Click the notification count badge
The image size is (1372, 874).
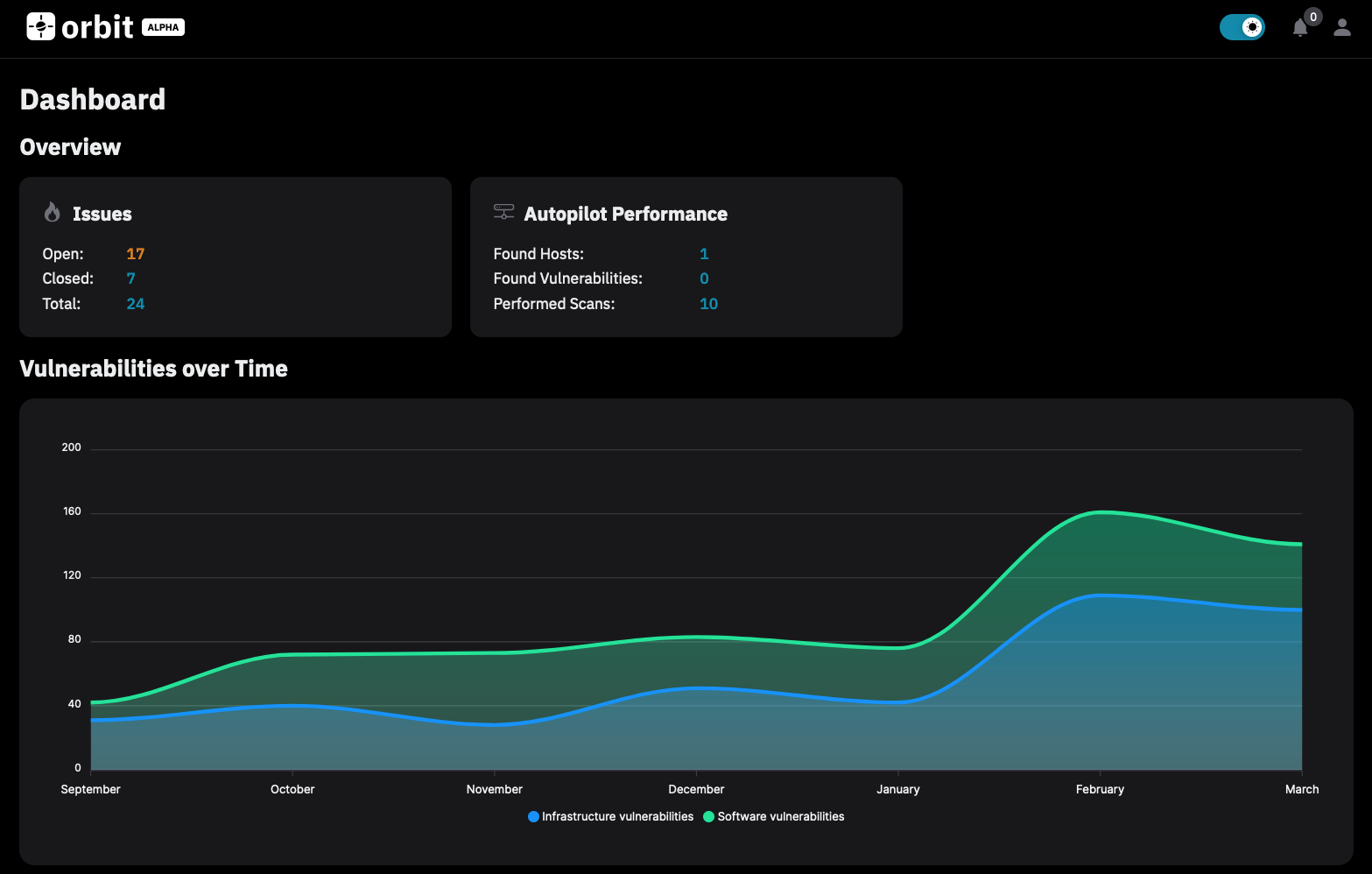1312,17
